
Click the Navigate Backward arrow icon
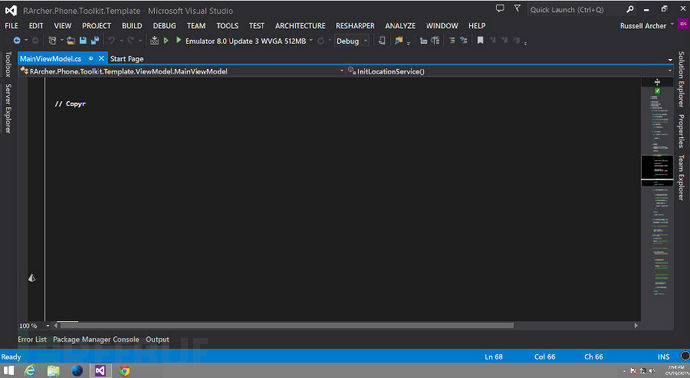[x=16, y=40]
